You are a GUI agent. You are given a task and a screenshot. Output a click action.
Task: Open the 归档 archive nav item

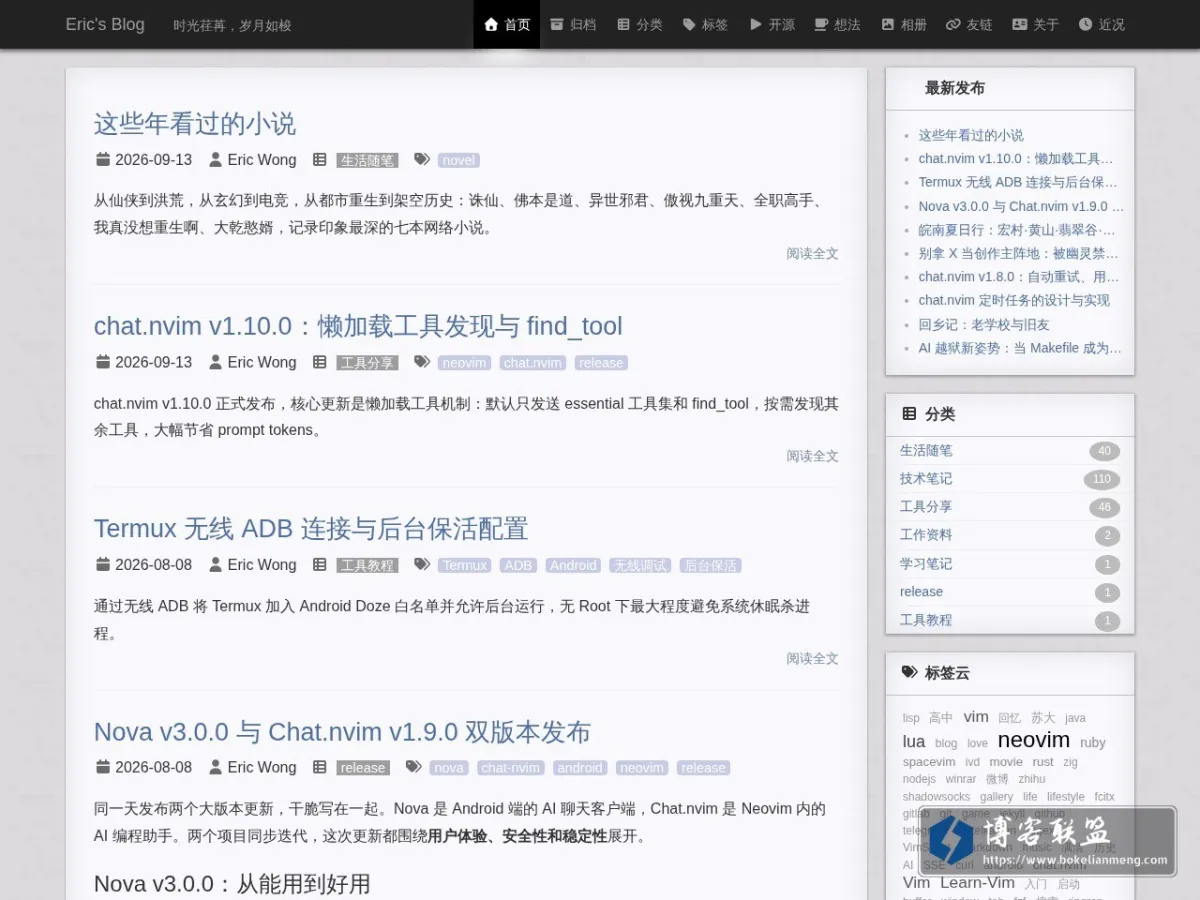pyautogui.click(x=573, y=24)
